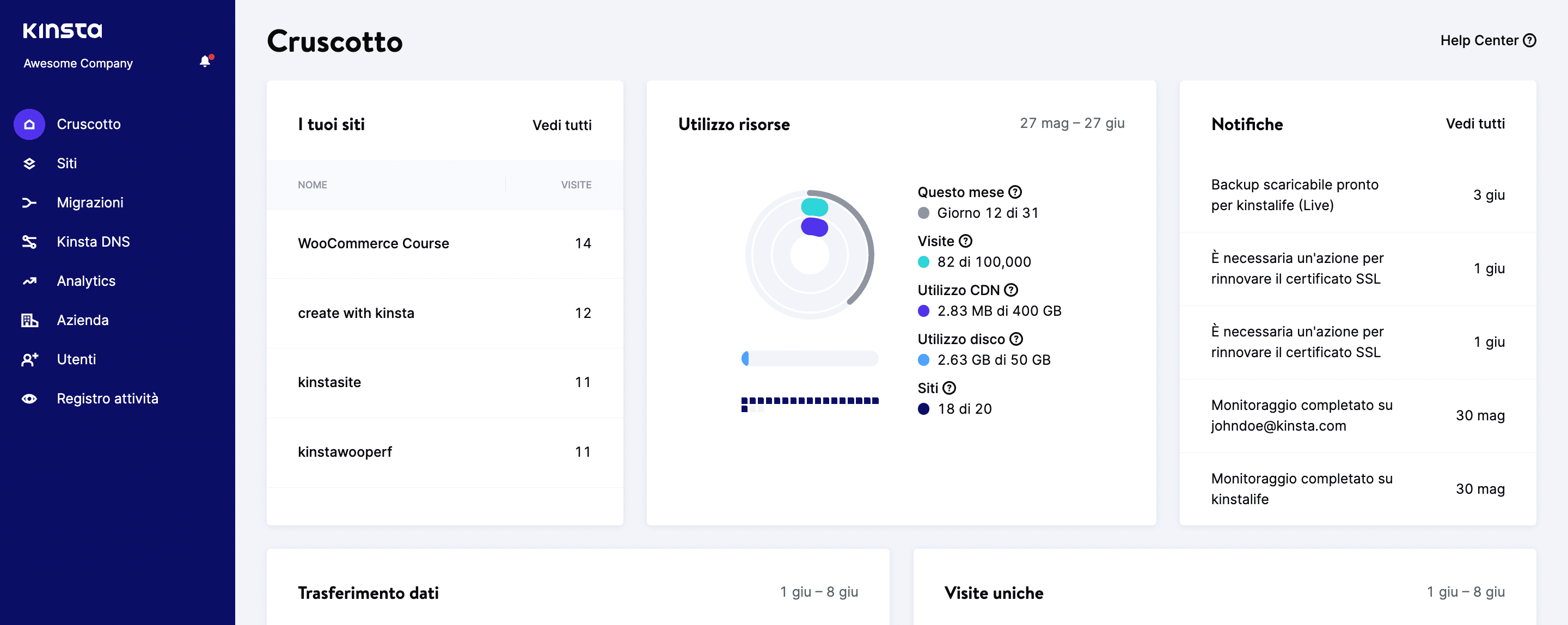Click the Registro attività eye icon
1568x625 pixels.
(x=29, y=399)
